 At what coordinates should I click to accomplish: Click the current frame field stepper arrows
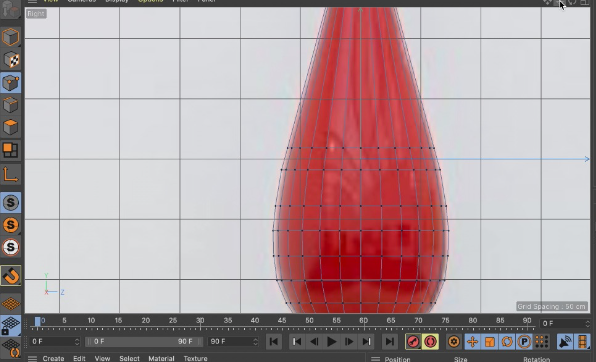588,324
